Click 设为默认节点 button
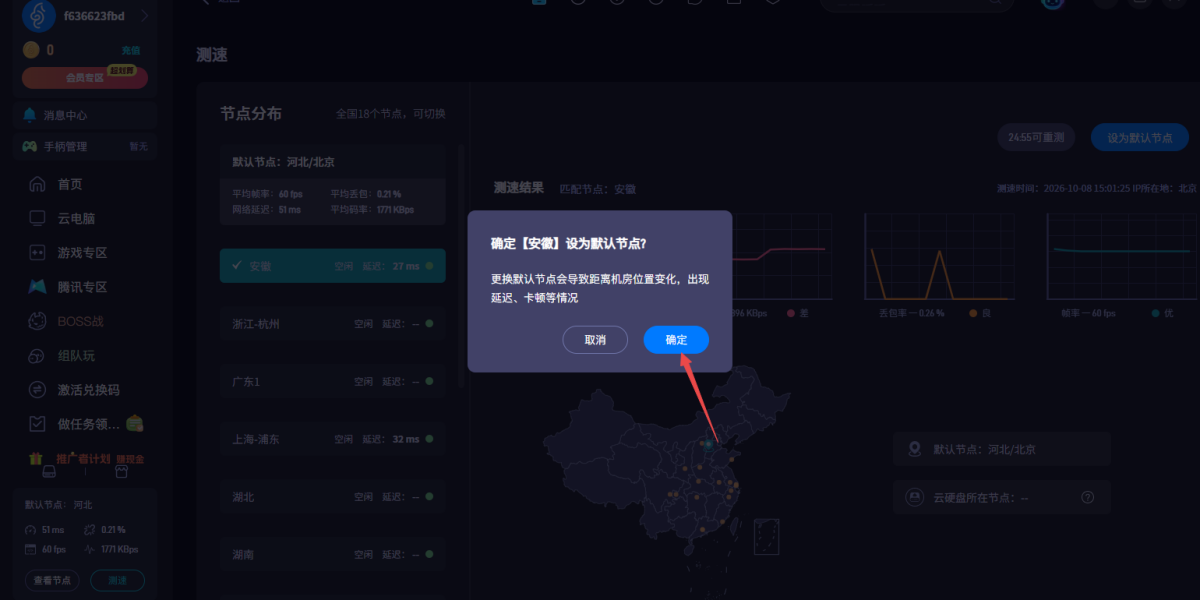Screen dimensions: 1200x600 click(x=1139, y=138)
